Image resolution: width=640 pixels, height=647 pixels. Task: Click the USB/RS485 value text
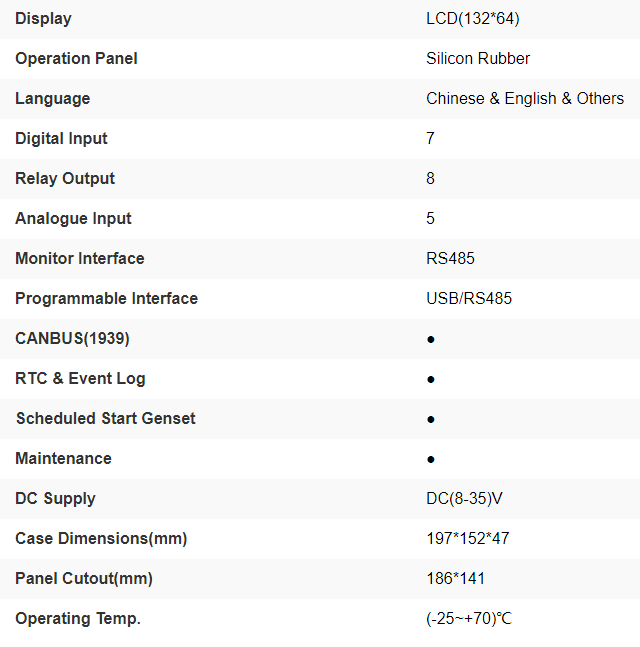tap(469, 298)
